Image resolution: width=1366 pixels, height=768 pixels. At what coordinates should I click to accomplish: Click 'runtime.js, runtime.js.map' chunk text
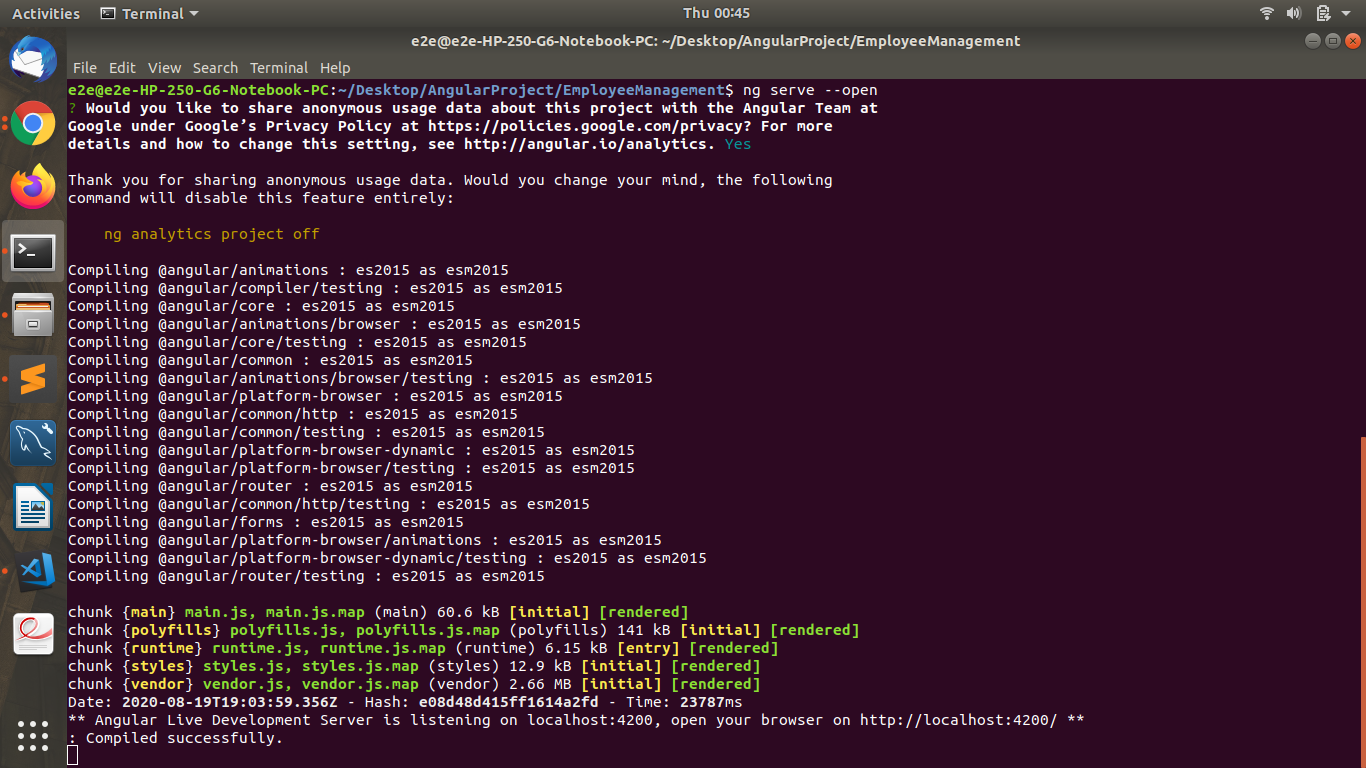[x=329, y=648]
